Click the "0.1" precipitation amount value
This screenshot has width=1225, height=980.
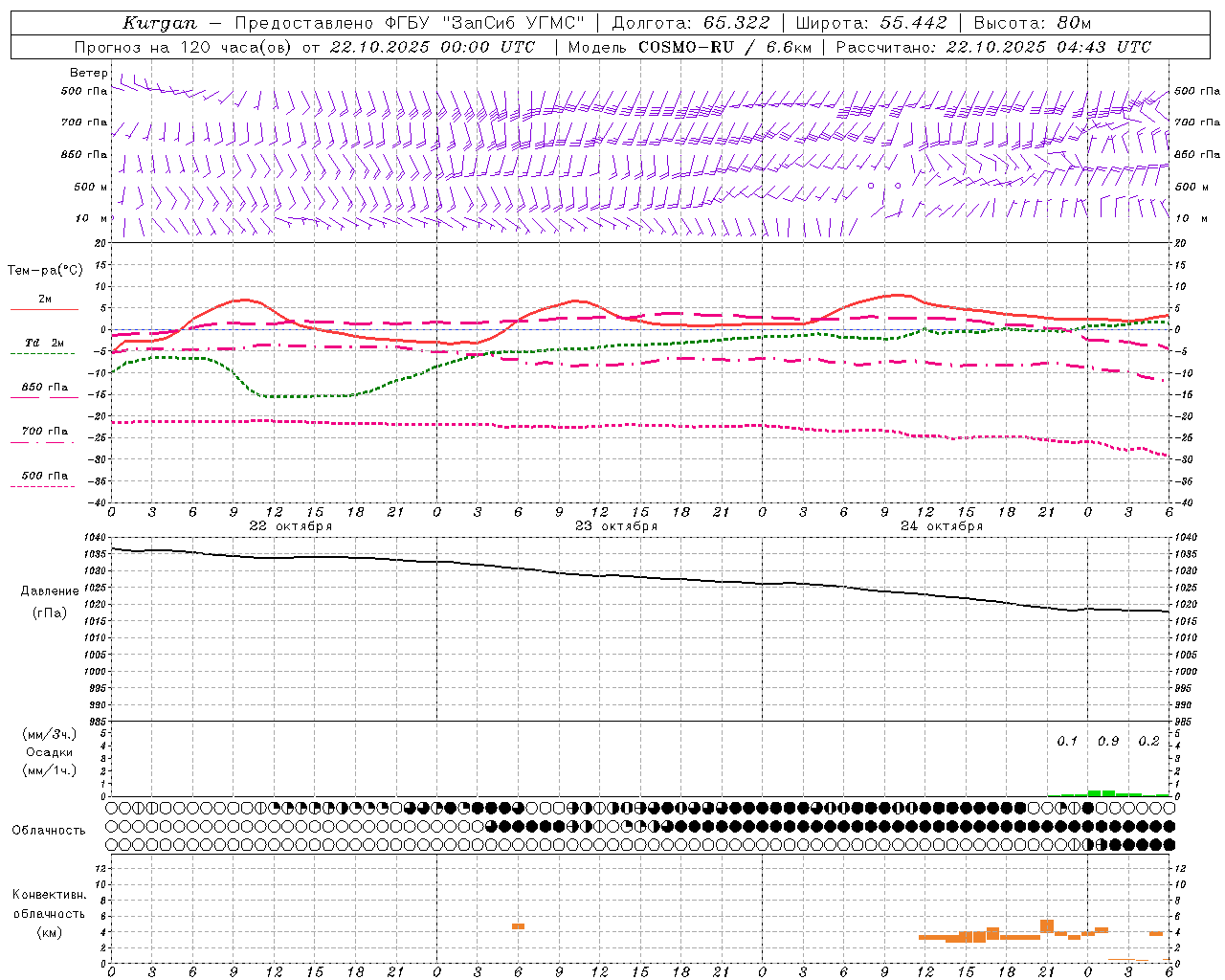pyautogui.click(x=1067, y=742)
